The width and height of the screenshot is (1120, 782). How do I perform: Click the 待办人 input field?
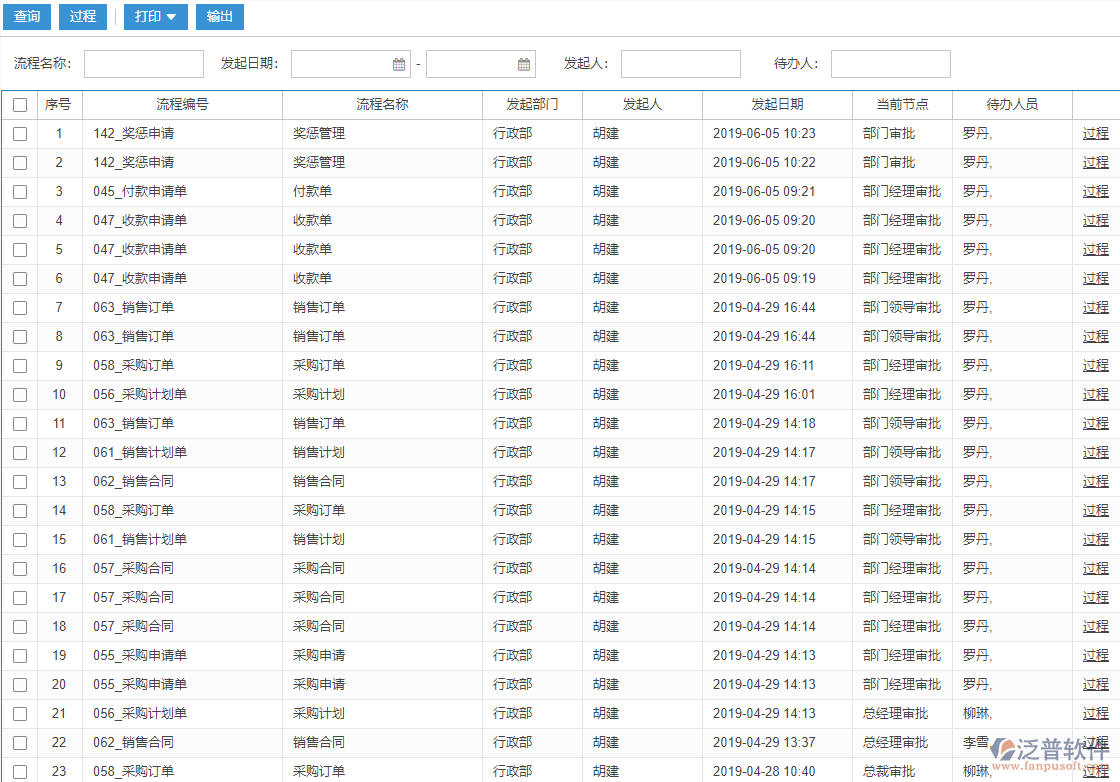click(890, 64)
